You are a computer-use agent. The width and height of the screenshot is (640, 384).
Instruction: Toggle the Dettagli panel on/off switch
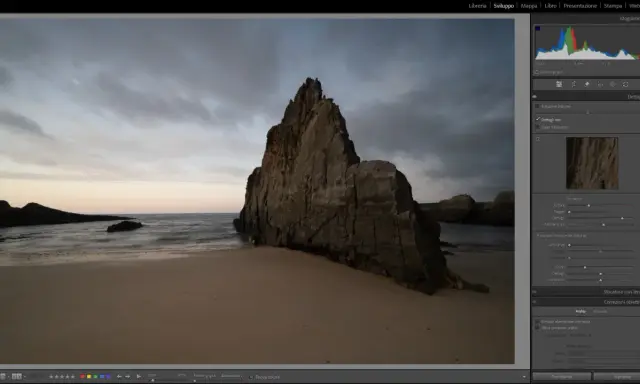[534, 96]
